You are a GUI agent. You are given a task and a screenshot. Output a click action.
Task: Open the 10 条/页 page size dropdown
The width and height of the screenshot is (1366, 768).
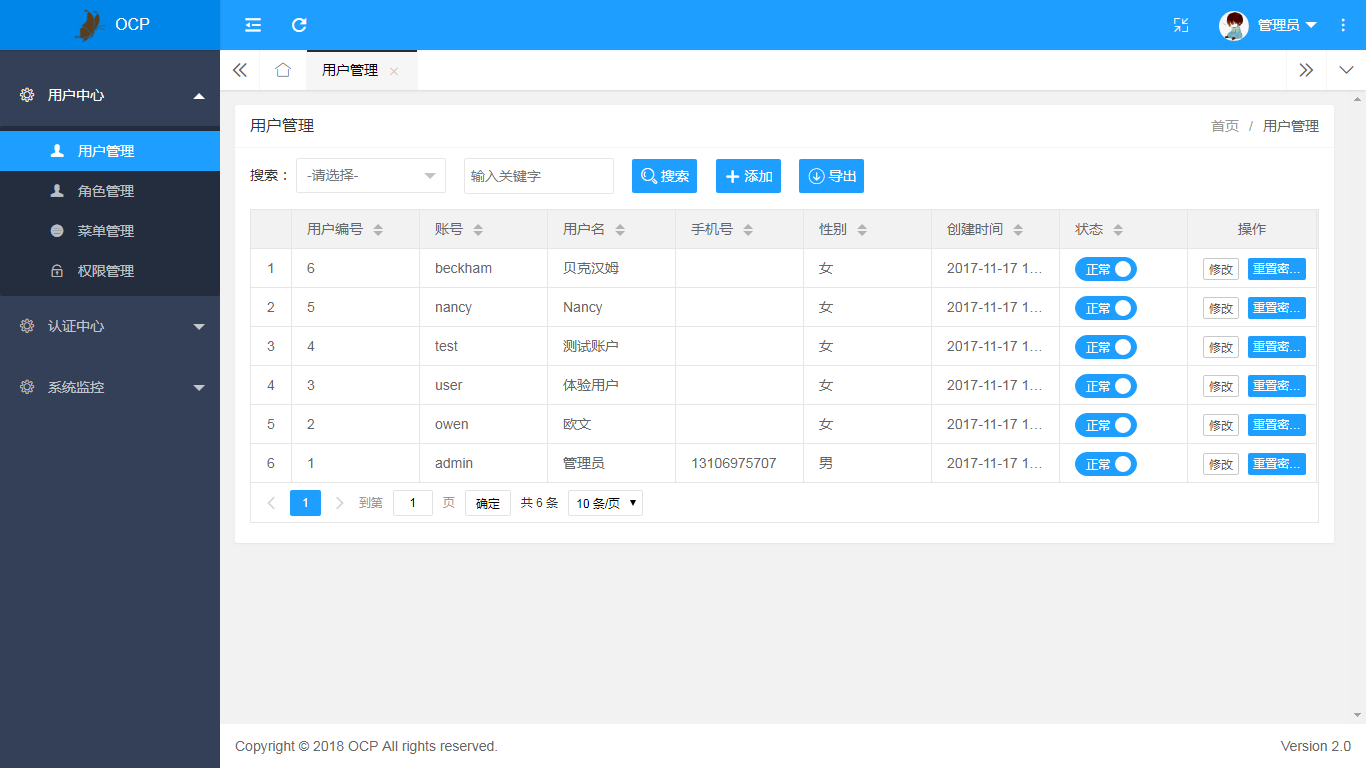pyautogui.click(x=605, y=503)
